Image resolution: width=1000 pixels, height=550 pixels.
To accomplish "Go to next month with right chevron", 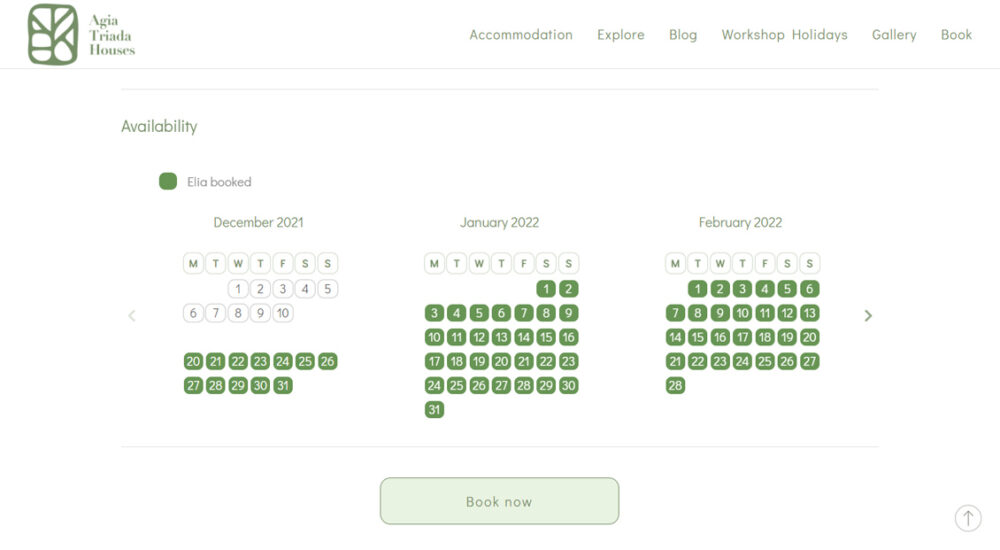I will tap(868, 315).
